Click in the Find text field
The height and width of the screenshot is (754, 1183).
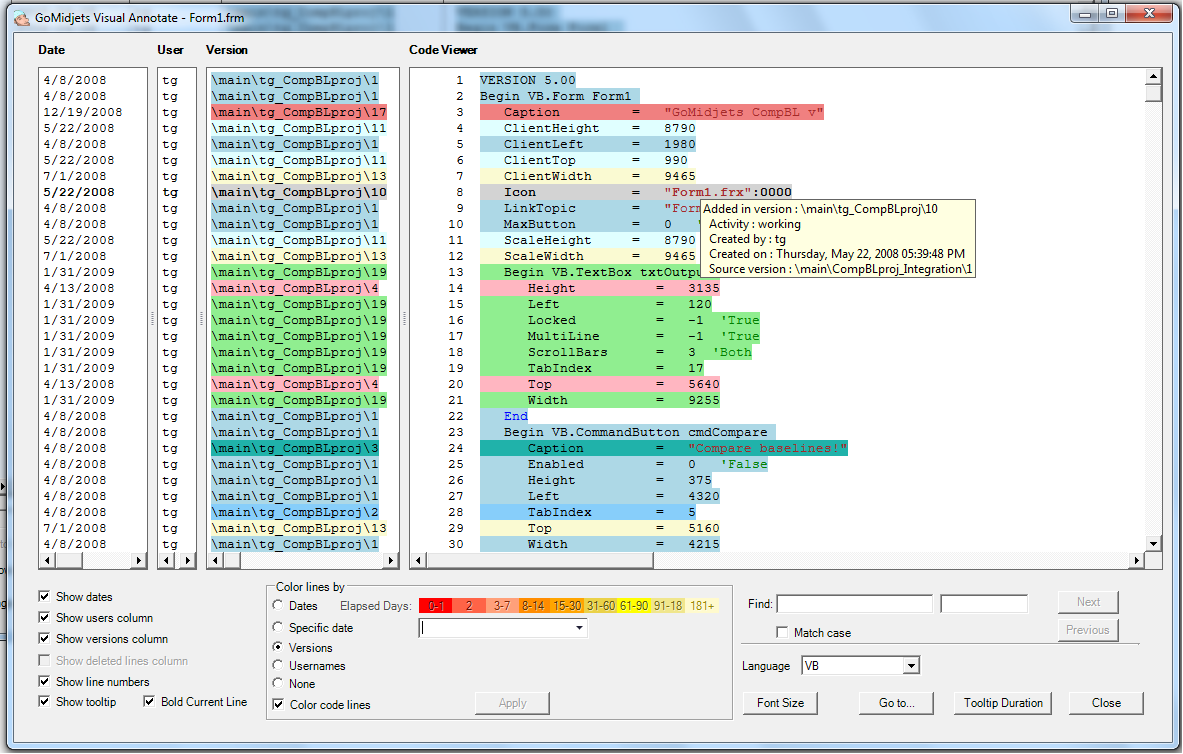coord(854,604)
